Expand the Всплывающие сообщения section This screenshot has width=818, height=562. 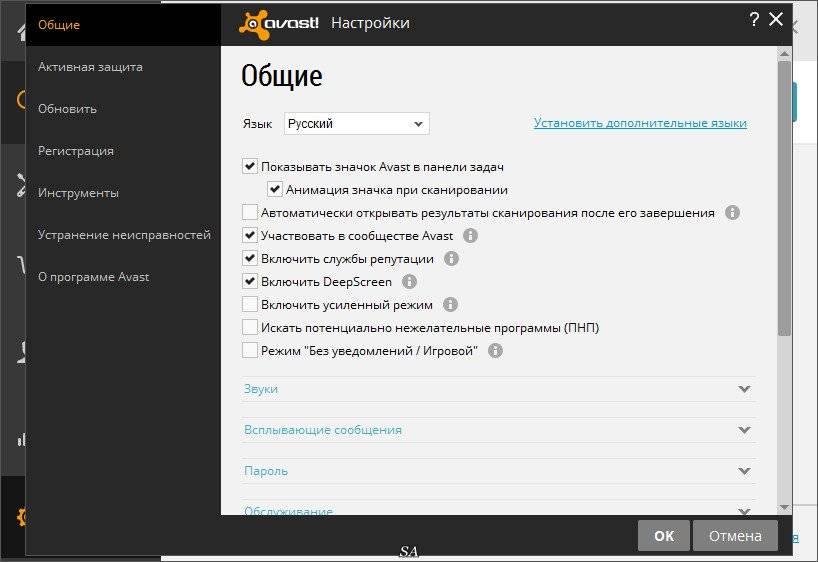pos(499,430)
